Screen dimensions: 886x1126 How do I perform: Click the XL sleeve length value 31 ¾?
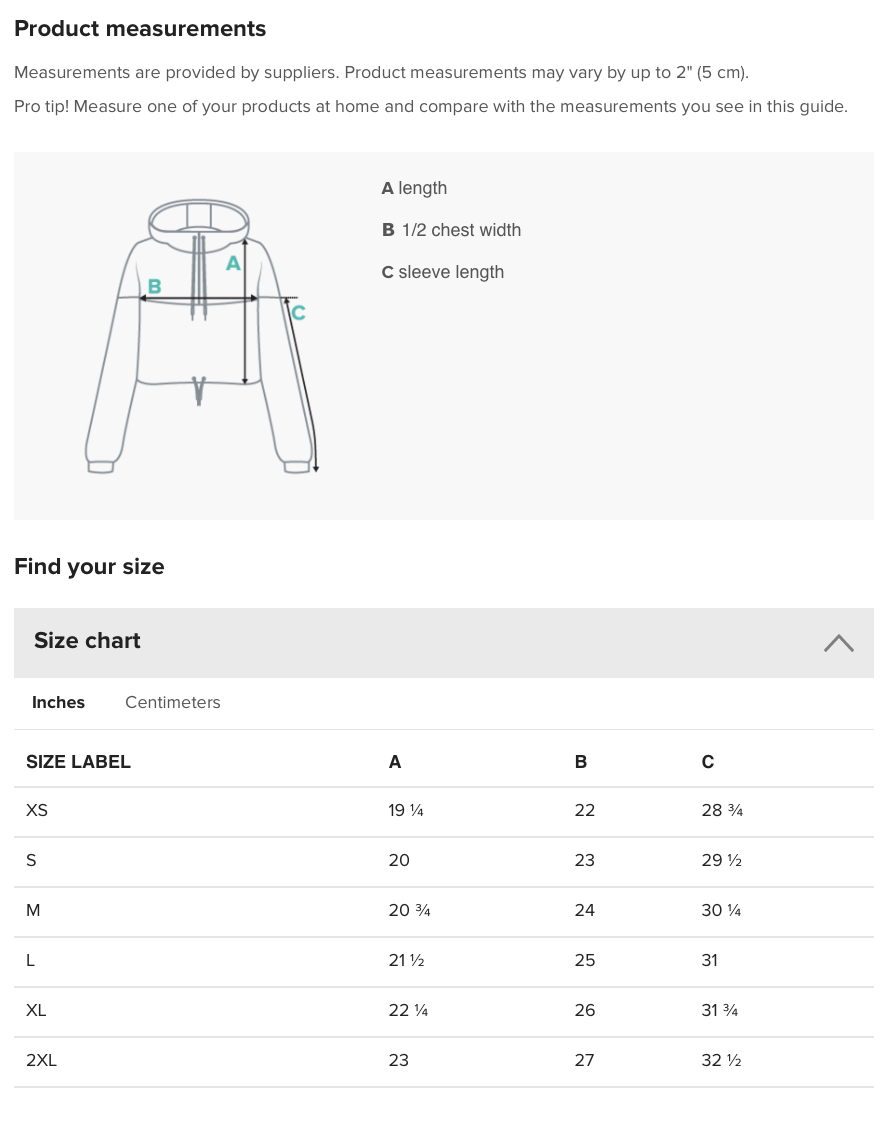(720, 1010)
